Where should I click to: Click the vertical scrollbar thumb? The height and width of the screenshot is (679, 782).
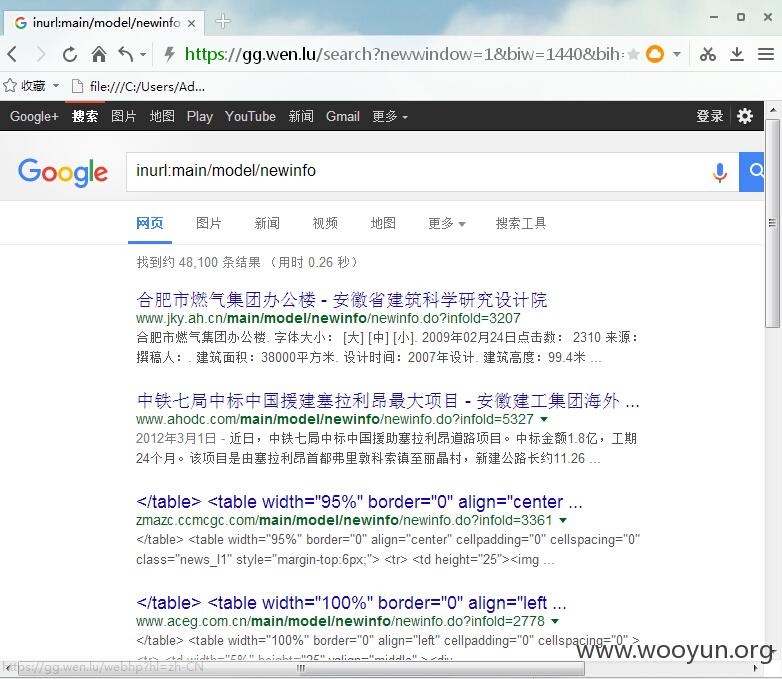(773, 223)
